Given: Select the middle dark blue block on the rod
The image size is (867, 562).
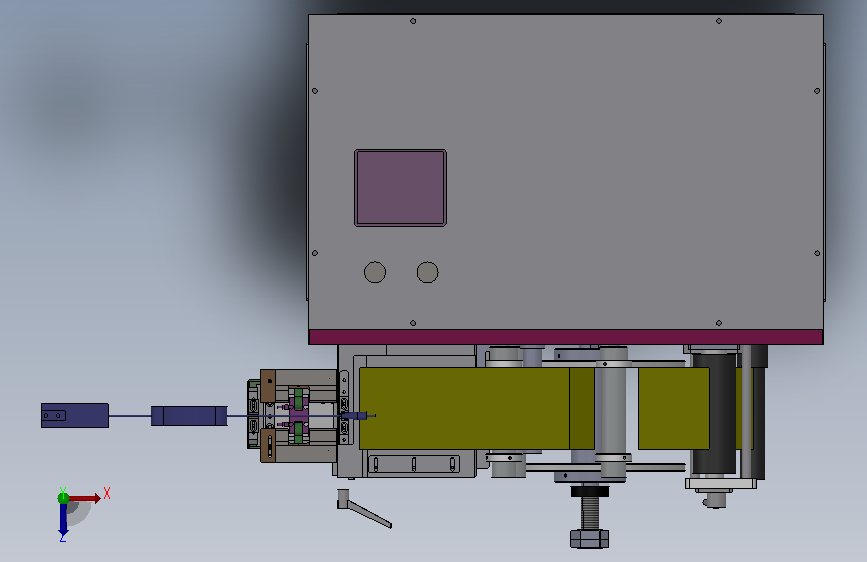Looking at the screenshot, I should [x=189, y=416].
